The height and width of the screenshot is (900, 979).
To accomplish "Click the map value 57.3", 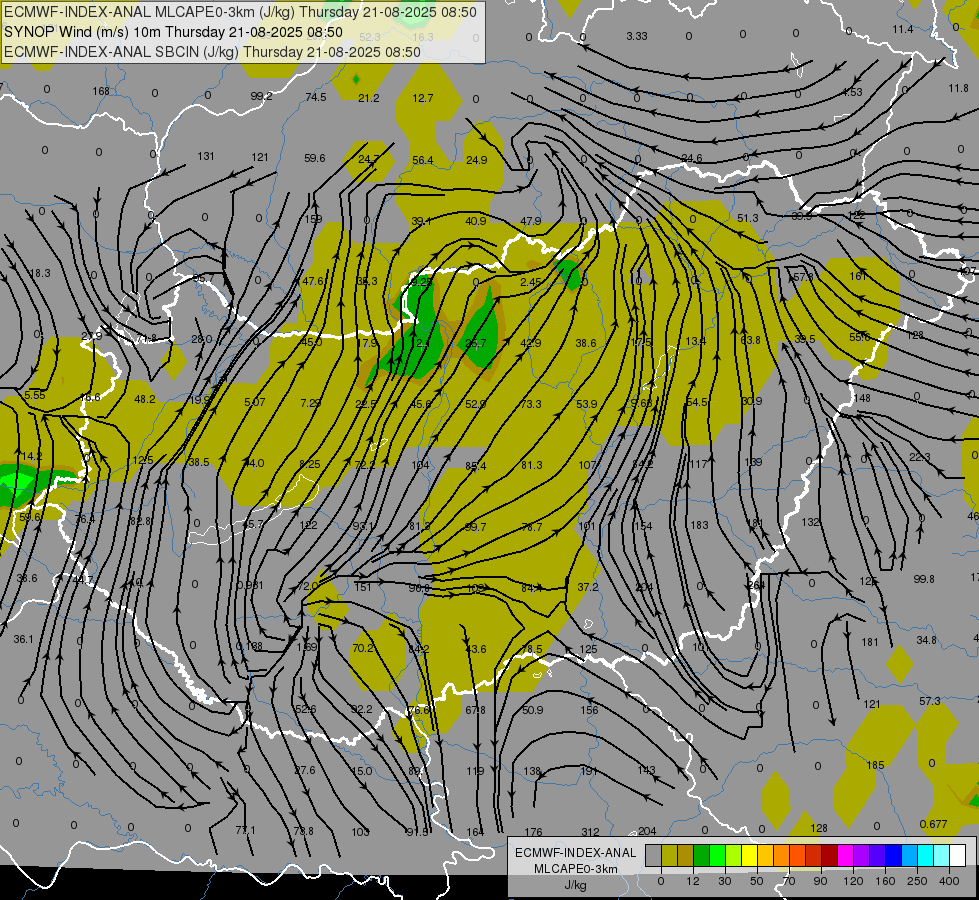I will [930, 701].
